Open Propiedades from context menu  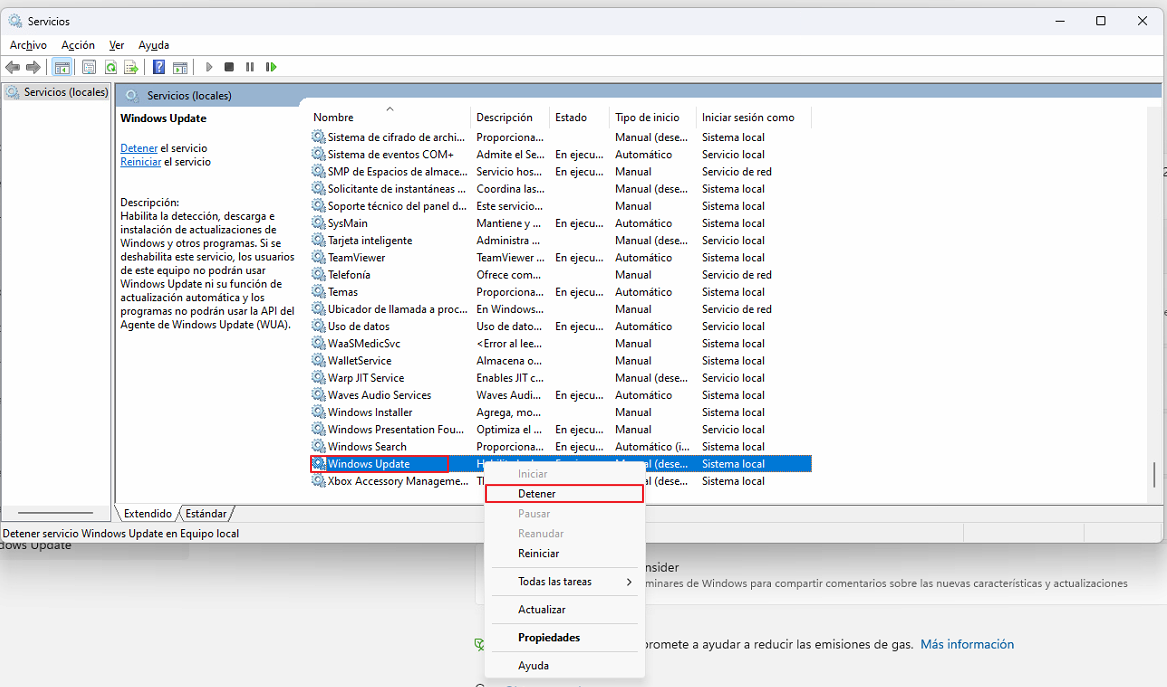(x=564, y=637)
